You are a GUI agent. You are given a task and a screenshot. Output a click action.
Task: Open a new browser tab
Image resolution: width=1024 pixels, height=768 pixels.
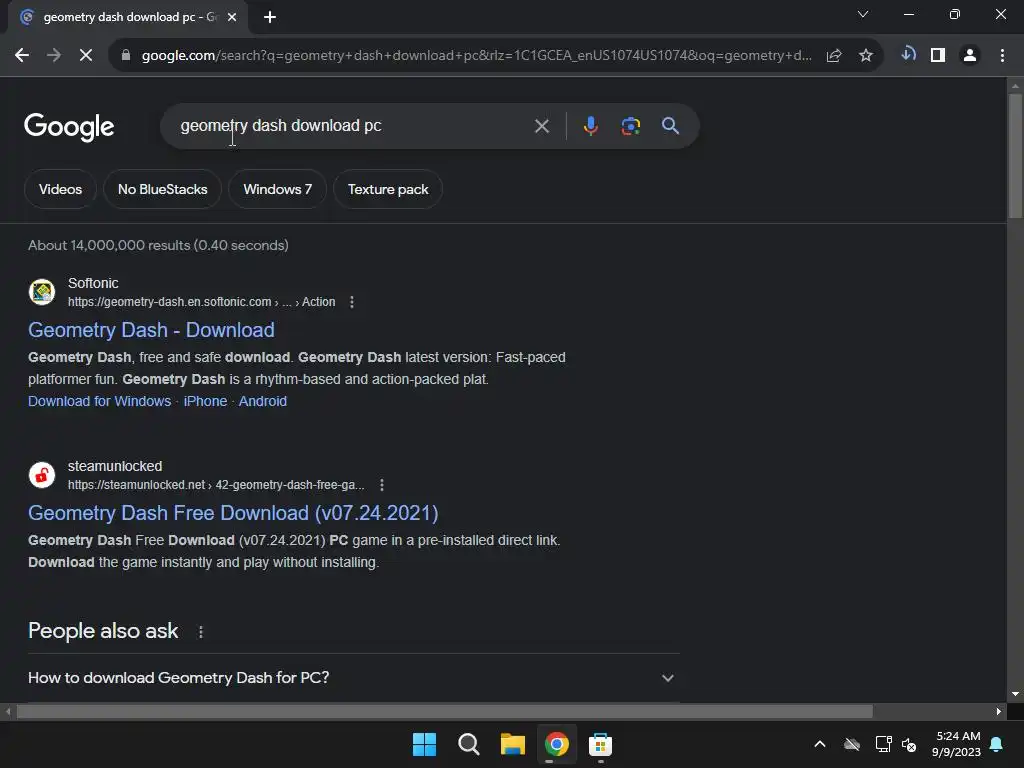click(270, 17)
